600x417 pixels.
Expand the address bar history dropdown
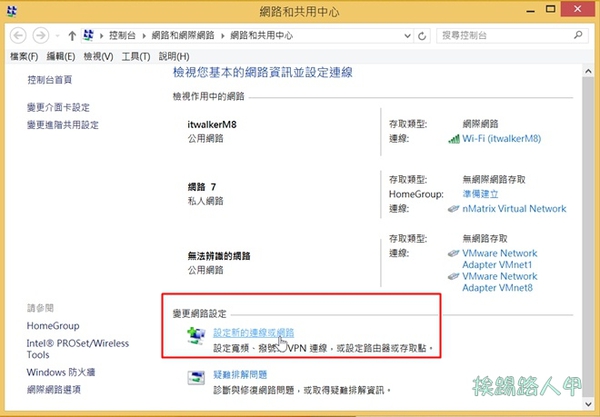[x=408, y=36]
